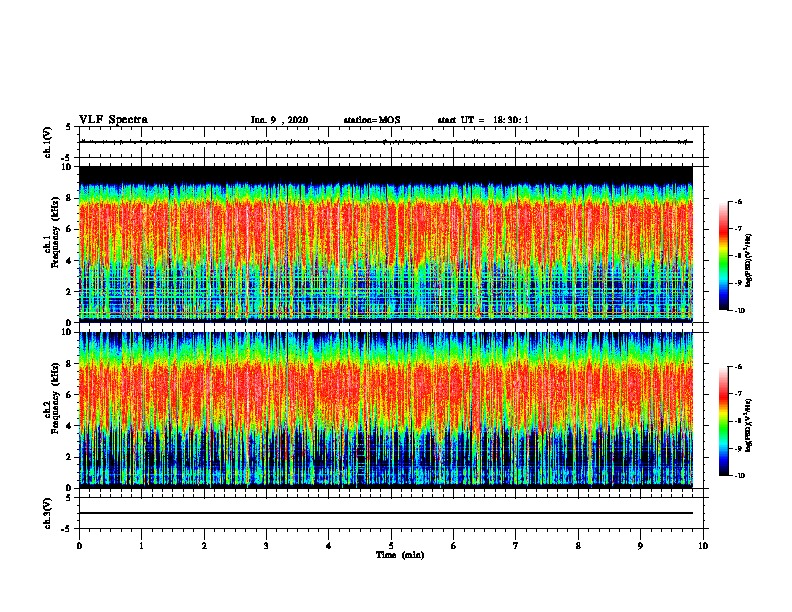The width and height of the screenshot is (792, 612).
Task: Click the "Time (min)" axis label
Action: point(400,555)
